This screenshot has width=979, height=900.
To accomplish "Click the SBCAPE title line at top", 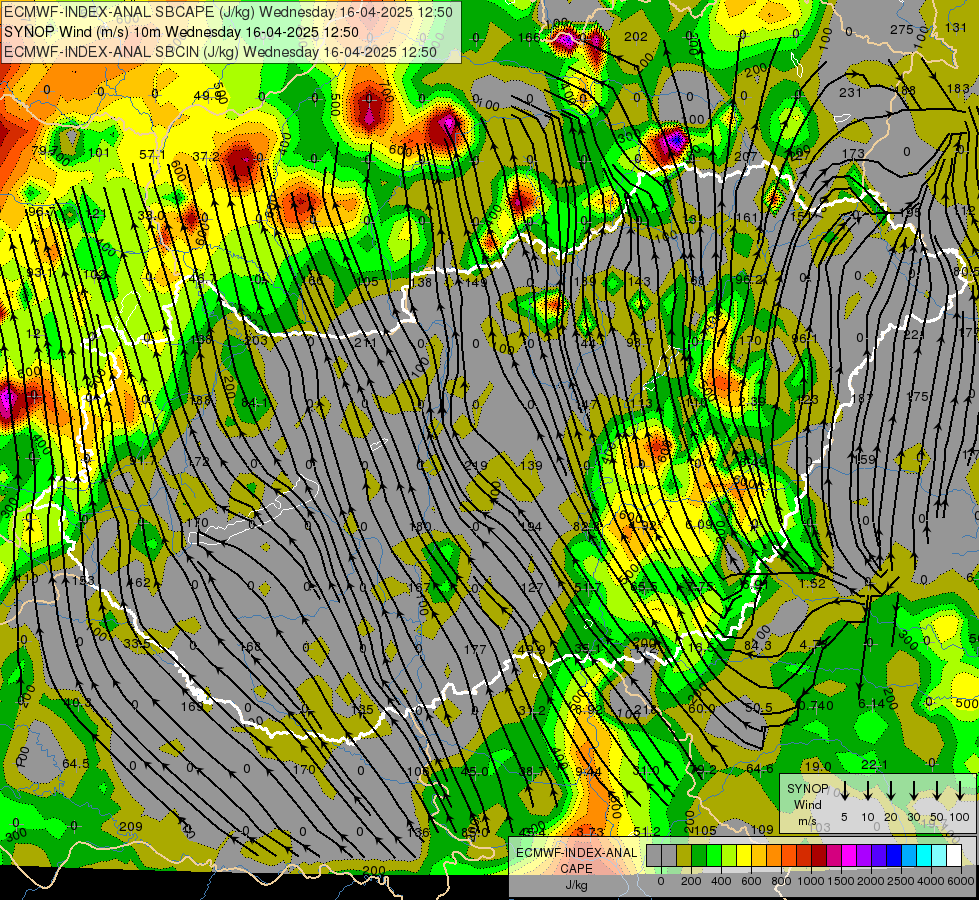I will pyautogui.click(x=229, y=11).
